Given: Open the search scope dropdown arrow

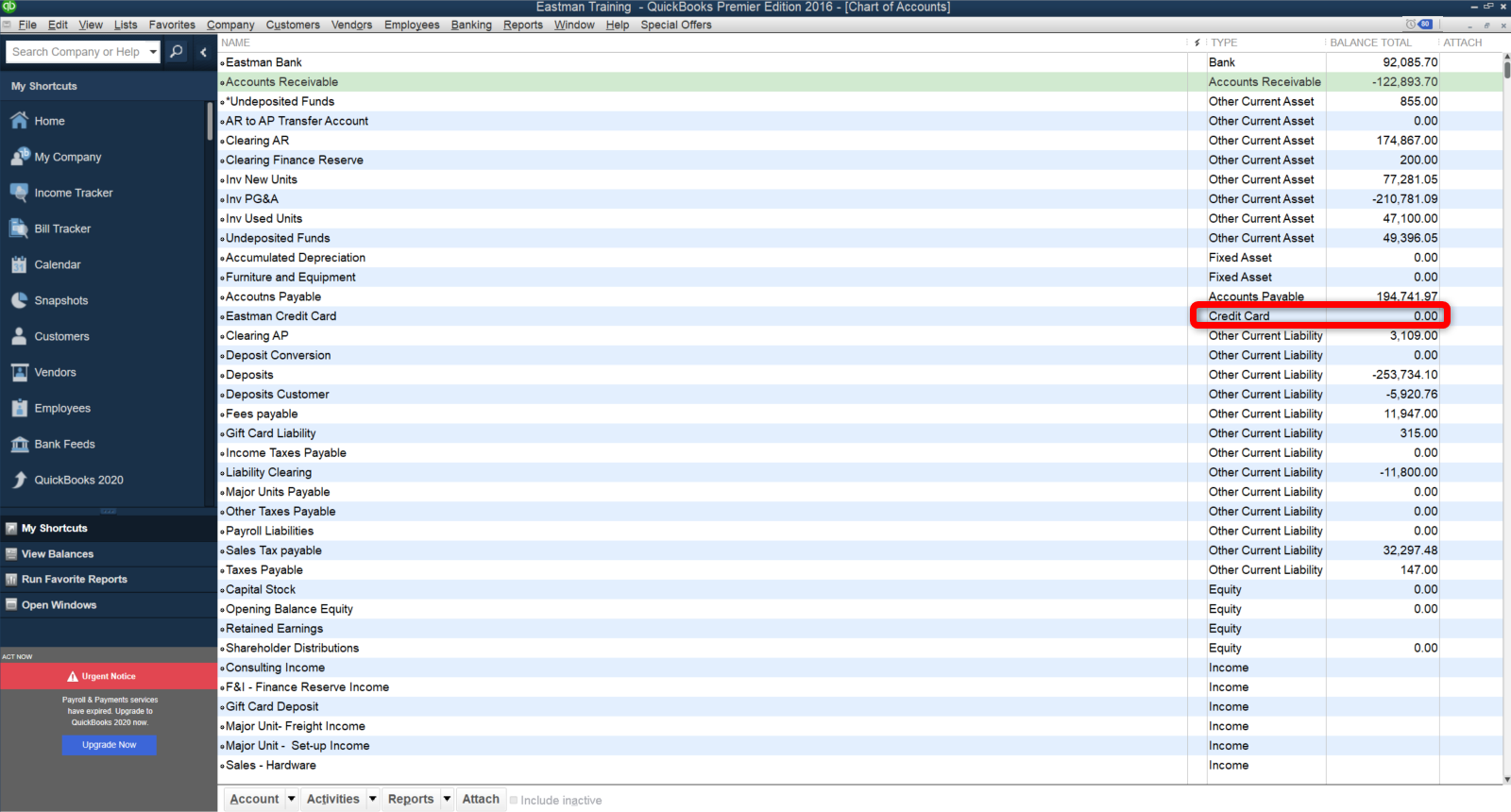Looking at the screenshot, I should 153,52.
